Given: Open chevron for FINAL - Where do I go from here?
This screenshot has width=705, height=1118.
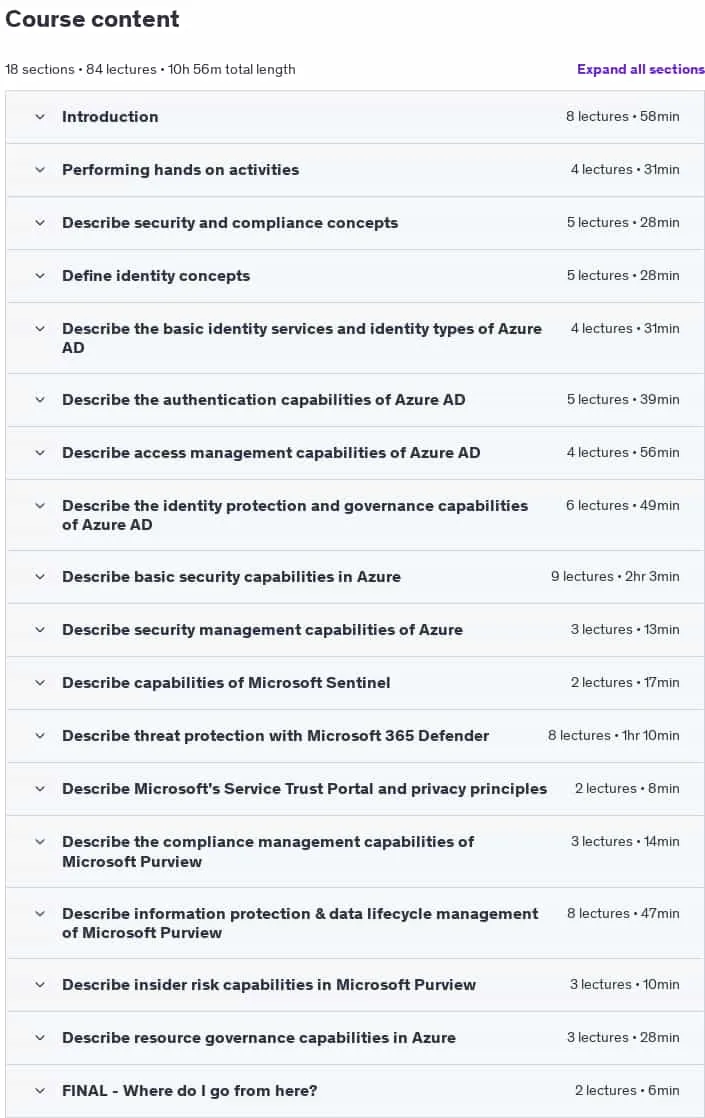Looking at the screenshot, I should 40,1091.
